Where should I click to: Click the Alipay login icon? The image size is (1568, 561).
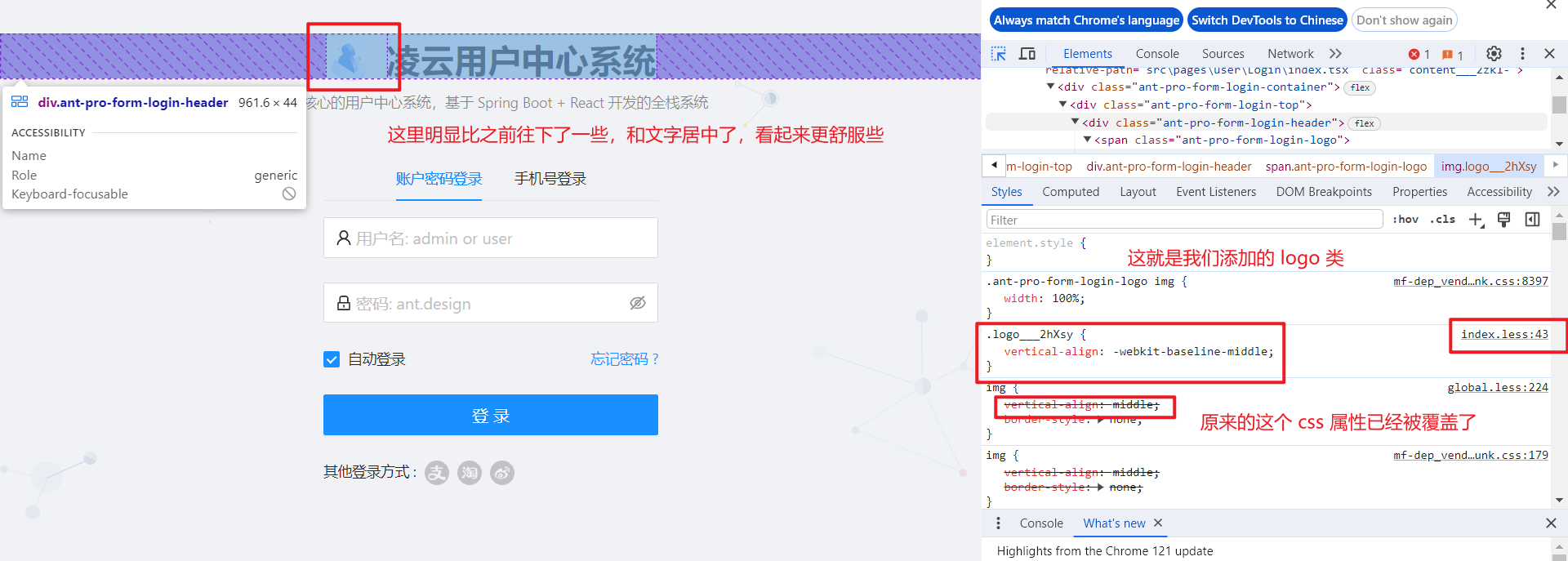click(x=437, y=473)
